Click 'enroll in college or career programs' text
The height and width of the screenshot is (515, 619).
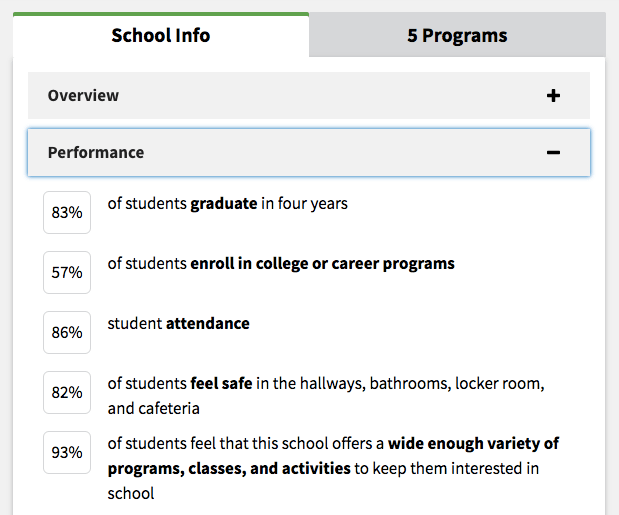click(x=322, y=264)
